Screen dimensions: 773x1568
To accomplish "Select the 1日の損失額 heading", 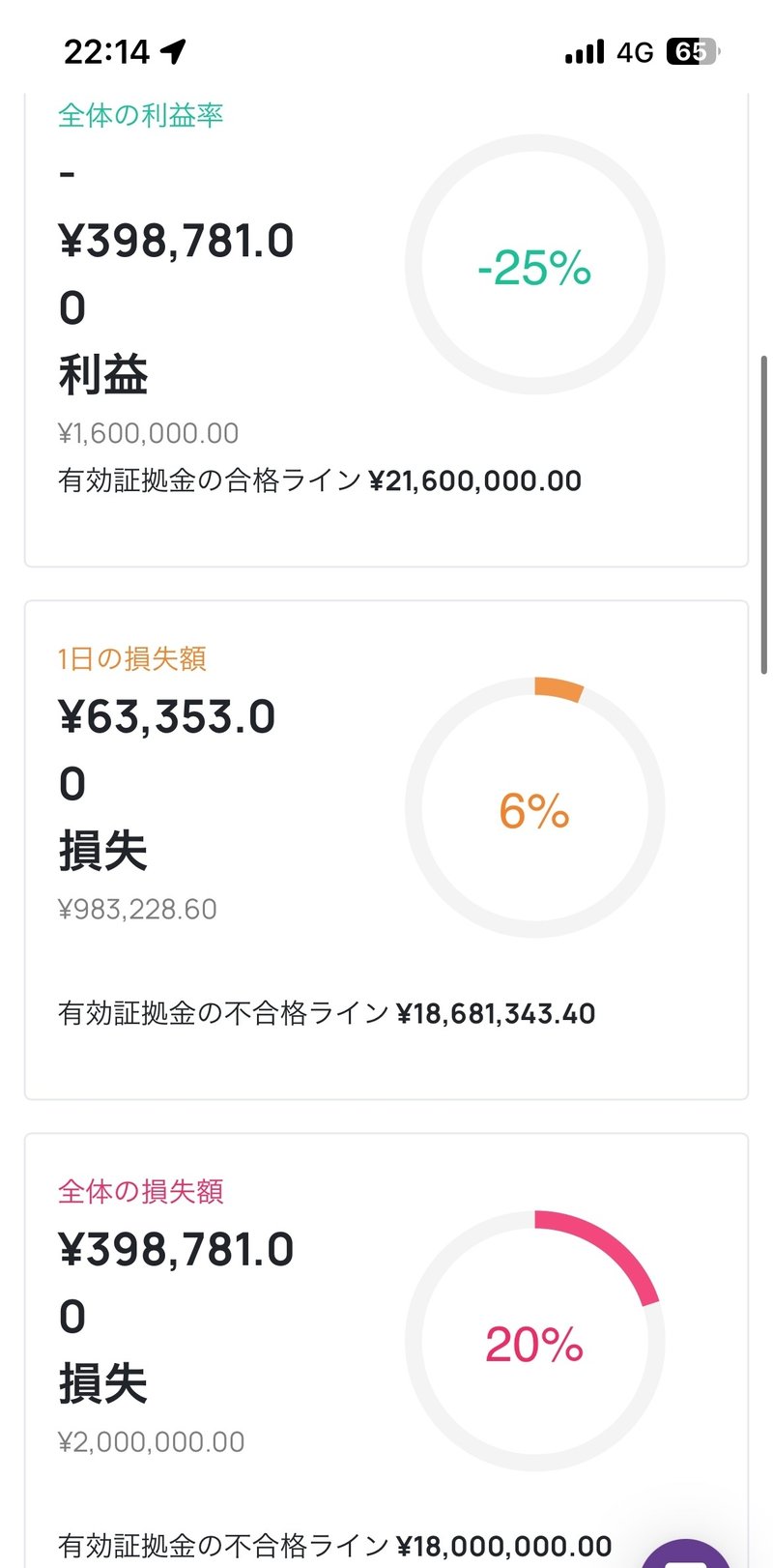I will (x=132, y=659).
